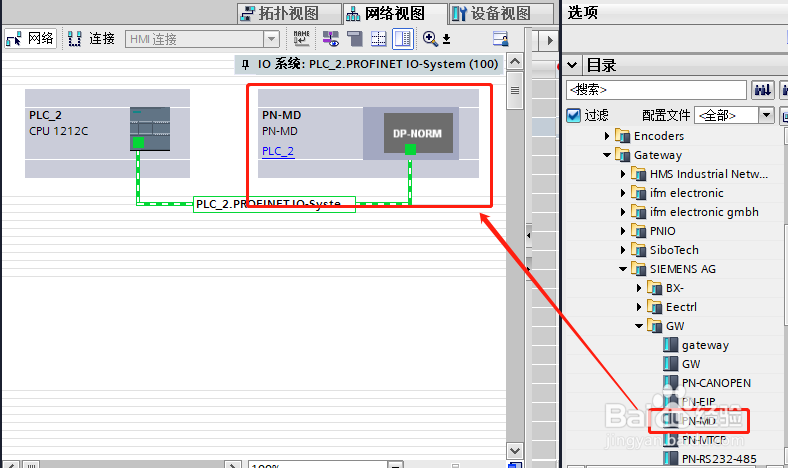Expand the BX- folder
The height and width of the screenshot is (468, 788).
click(639, 288)
